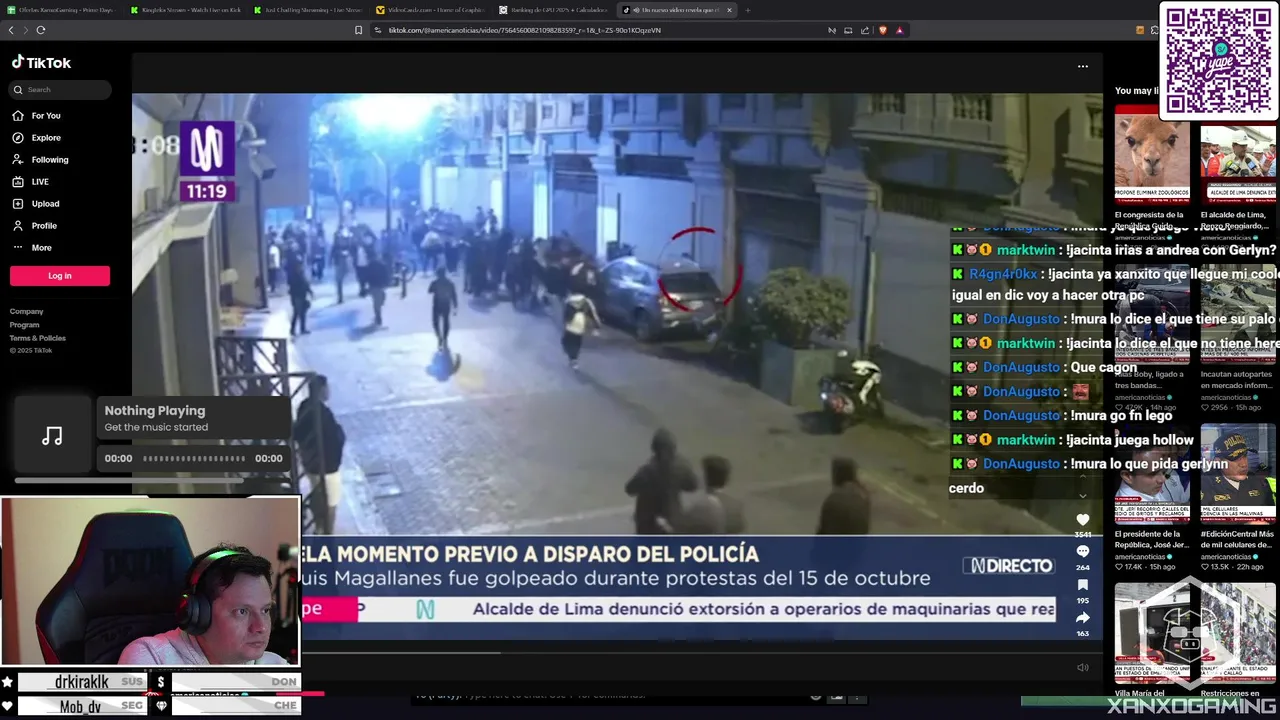Open the TikTok logo home link

tap(41, 62)
